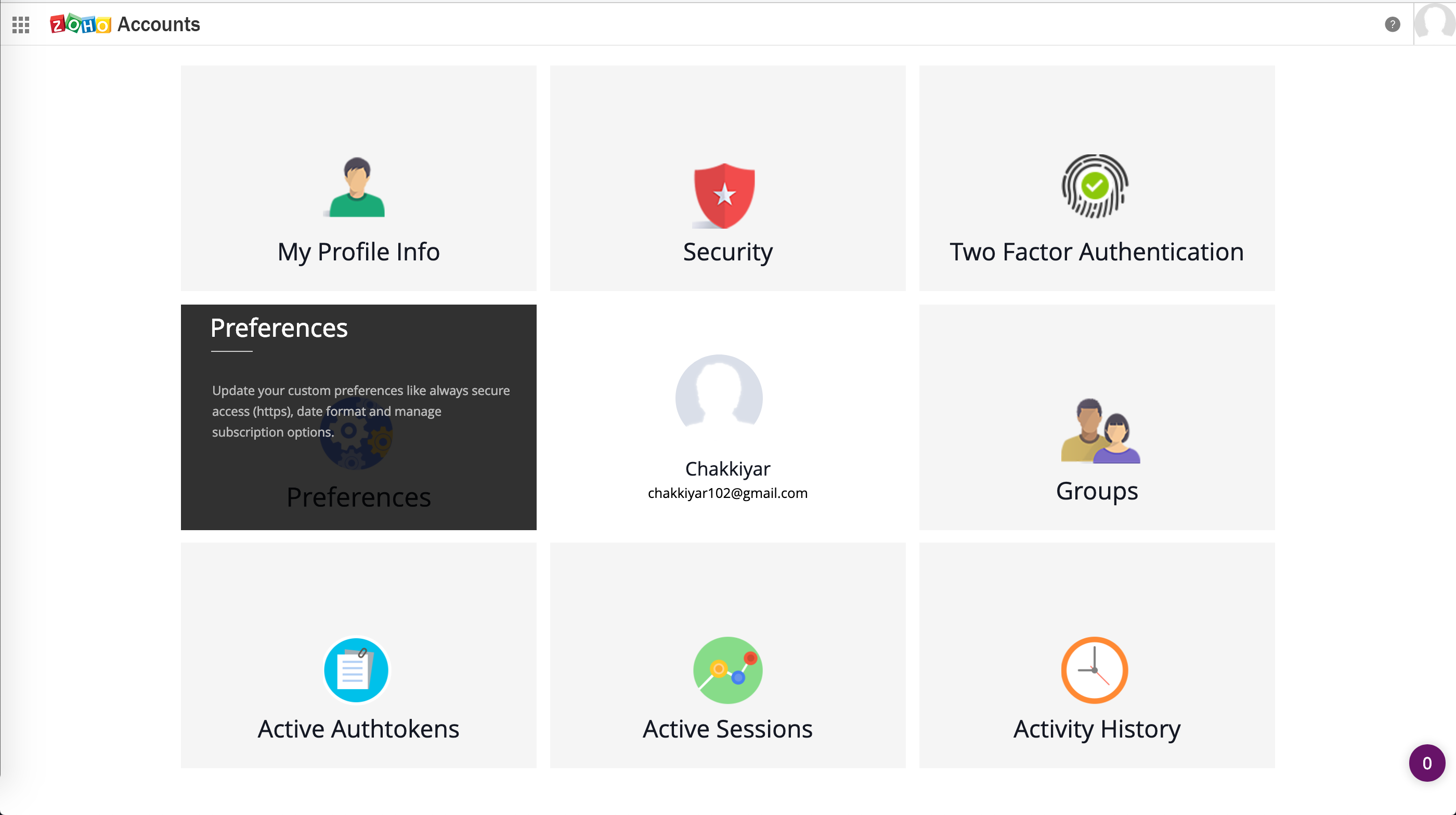1456x815 pixels.
Task: Click the chakkiyar102@gmail.com email text
Action: [x=727, y=493]
